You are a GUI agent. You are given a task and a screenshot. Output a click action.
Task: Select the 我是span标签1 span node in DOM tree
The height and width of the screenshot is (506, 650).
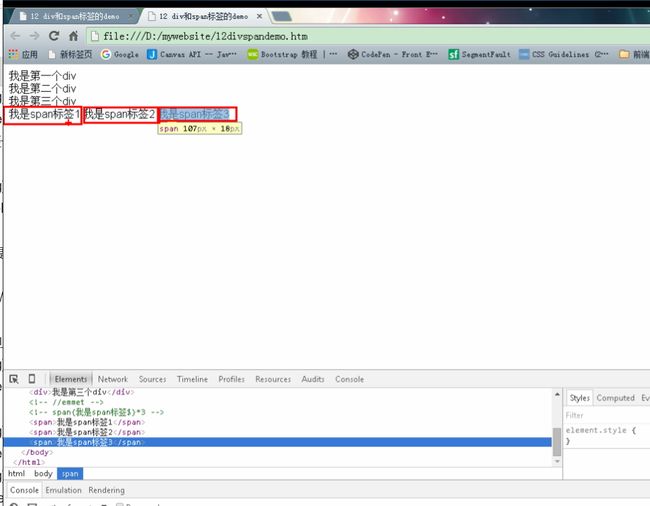click(88, 422)
